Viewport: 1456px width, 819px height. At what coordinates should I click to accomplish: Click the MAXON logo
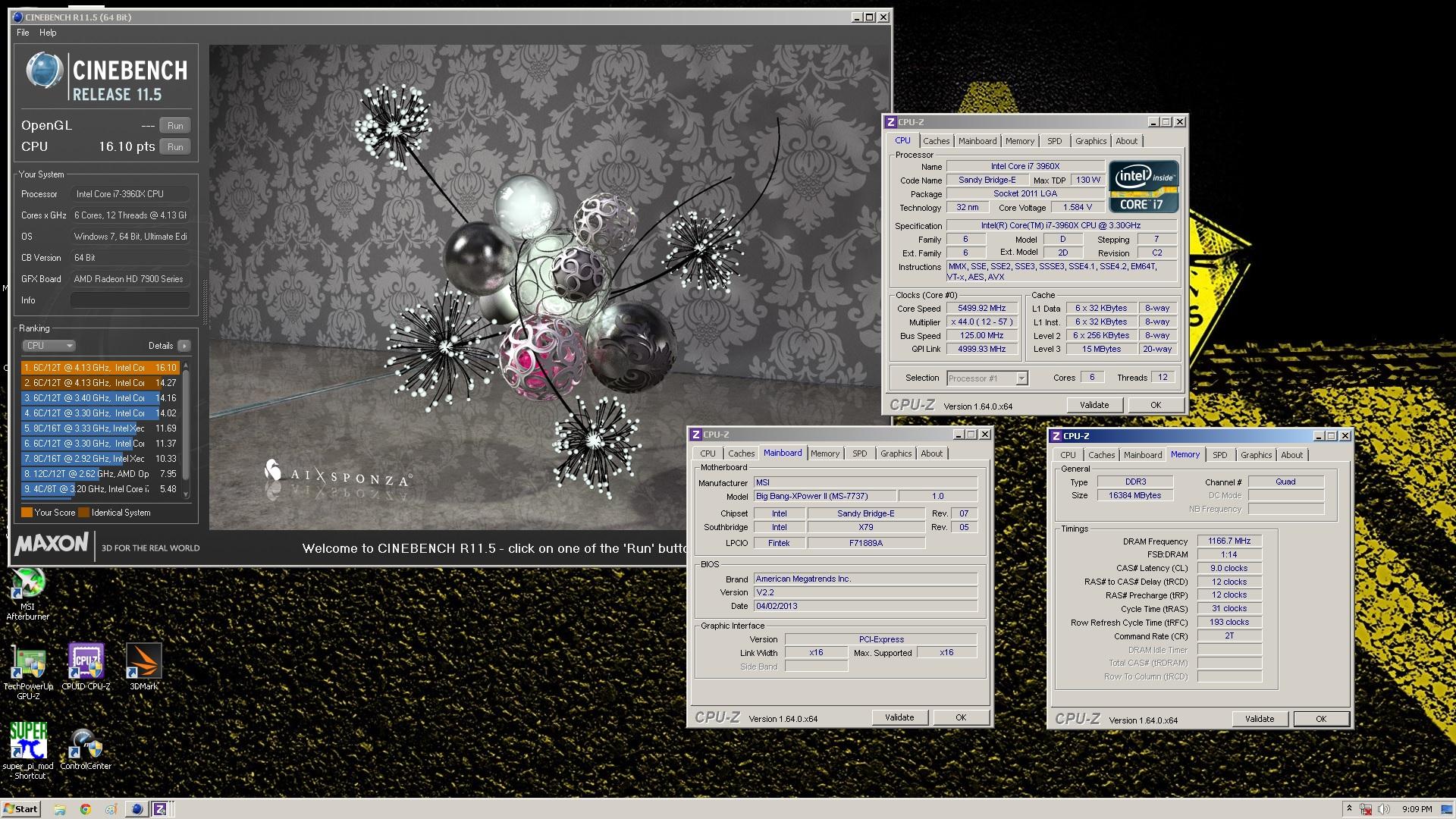(52, 544)
